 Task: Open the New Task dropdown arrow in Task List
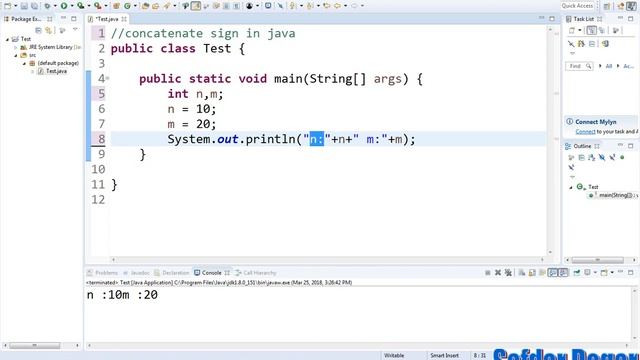580,31
